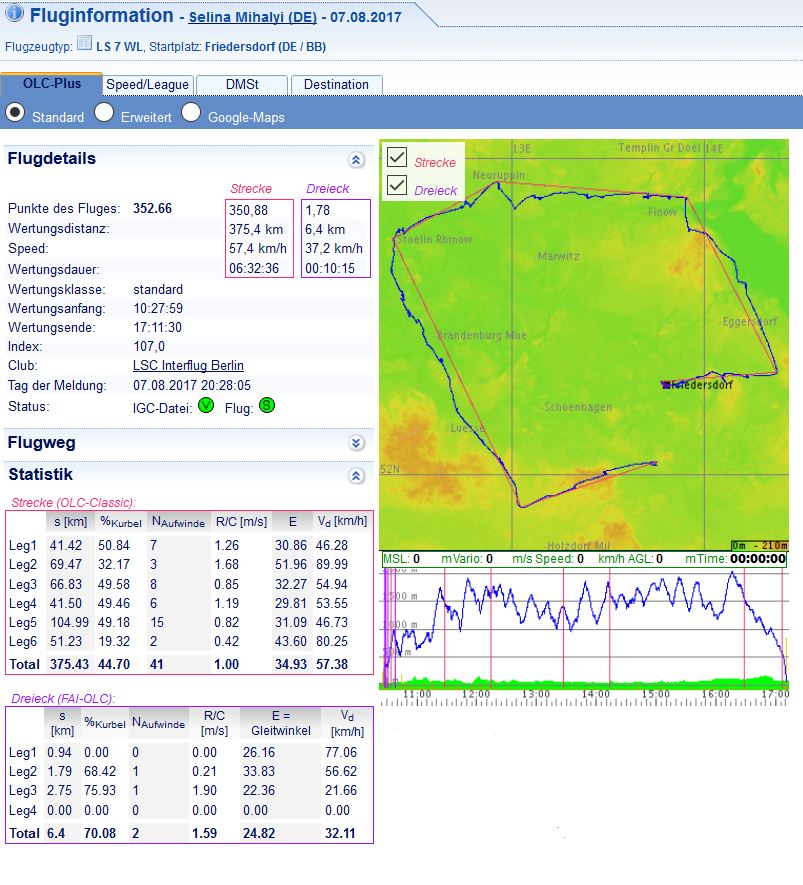Click the green Flug status icon
Viewport: 803px width, 885px height.
coord(267,405)
